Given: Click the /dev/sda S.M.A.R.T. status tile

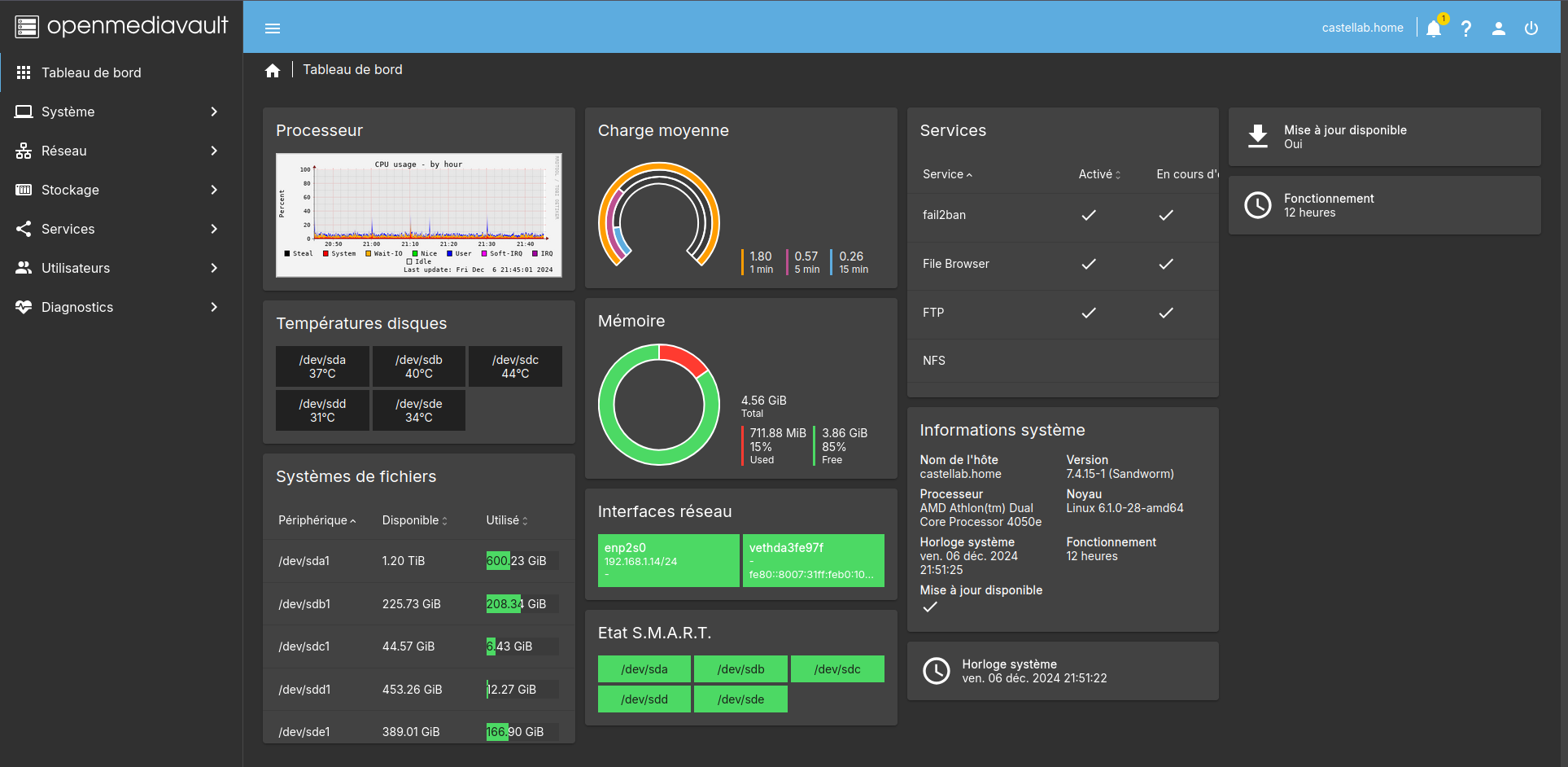Looking at the screenshot, I should (644, 669).
